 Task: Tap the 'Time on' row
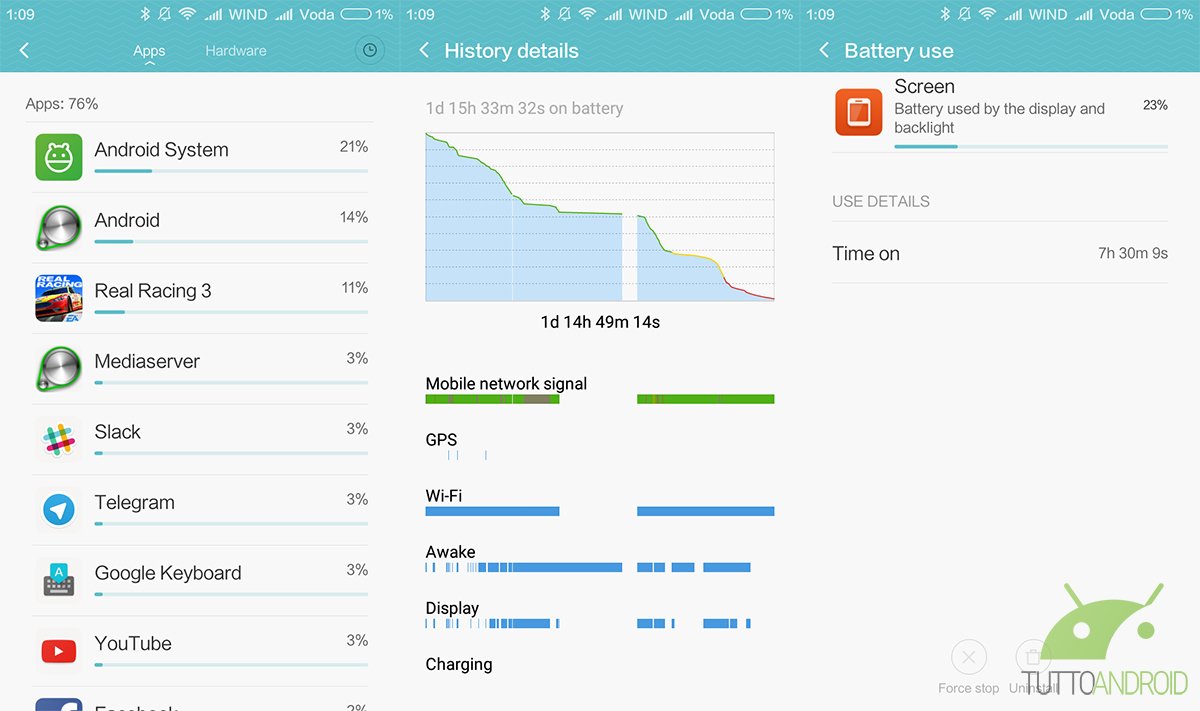tap(1000, 253)
